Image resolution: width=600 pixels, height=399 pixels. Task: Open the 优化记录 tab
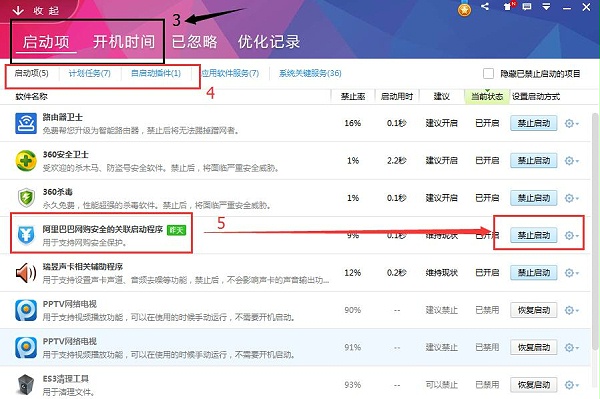pos(269,42)
